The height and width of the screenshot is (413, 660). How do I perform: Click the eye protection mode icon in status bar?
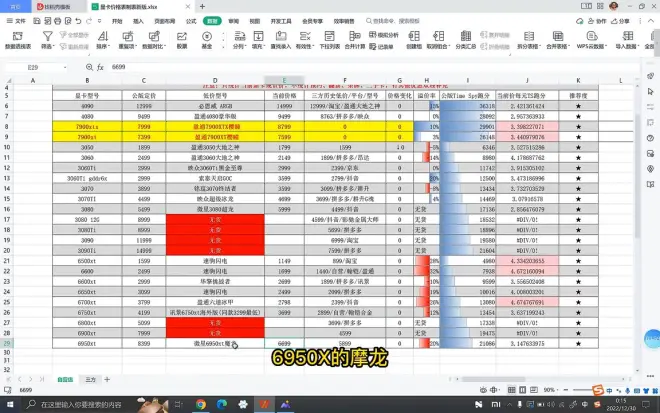483,390
